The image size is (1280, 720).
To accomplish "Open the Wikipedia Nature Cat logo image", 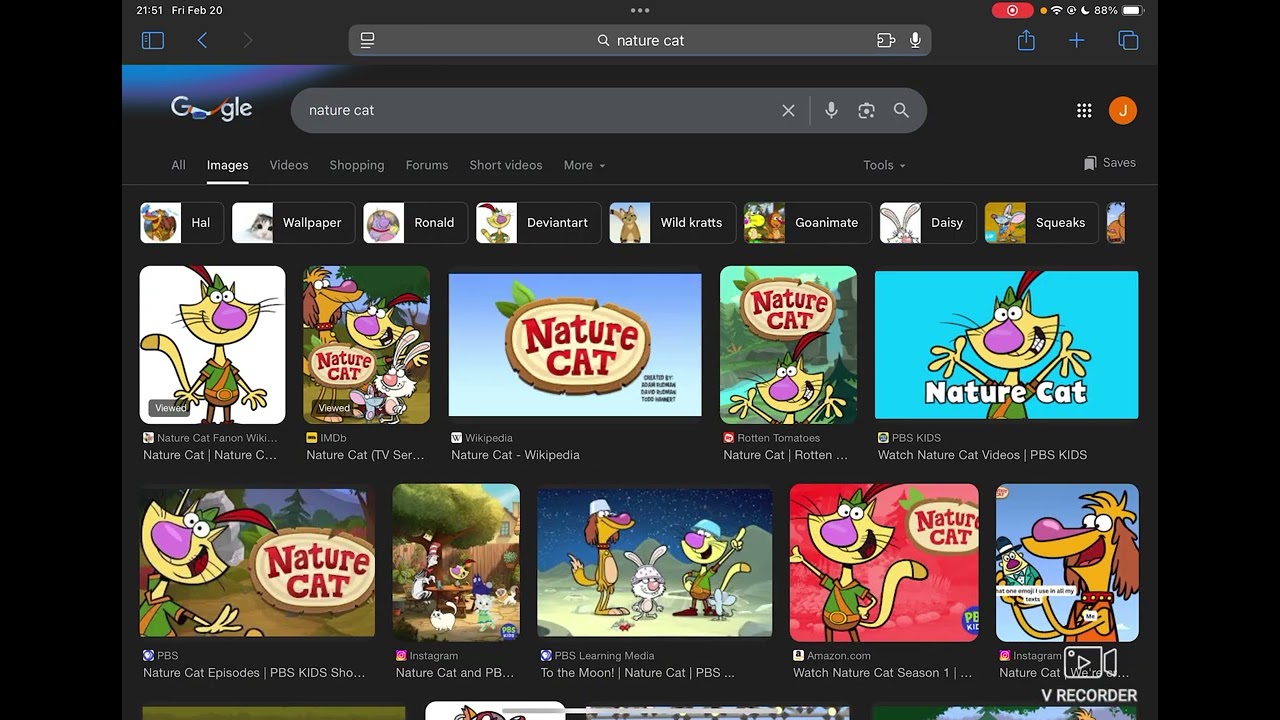I will (575, 344).
